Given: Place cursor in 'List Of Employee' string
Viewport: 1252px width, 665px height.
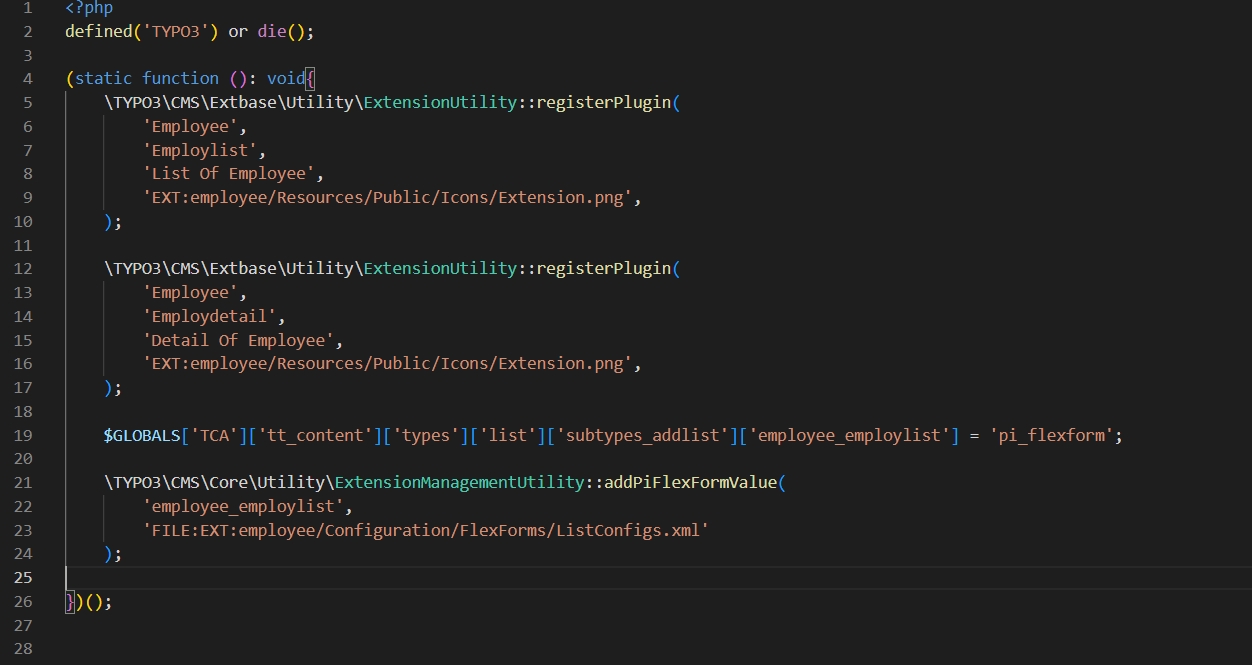Looking at the screenshot, I should point(228,174).
